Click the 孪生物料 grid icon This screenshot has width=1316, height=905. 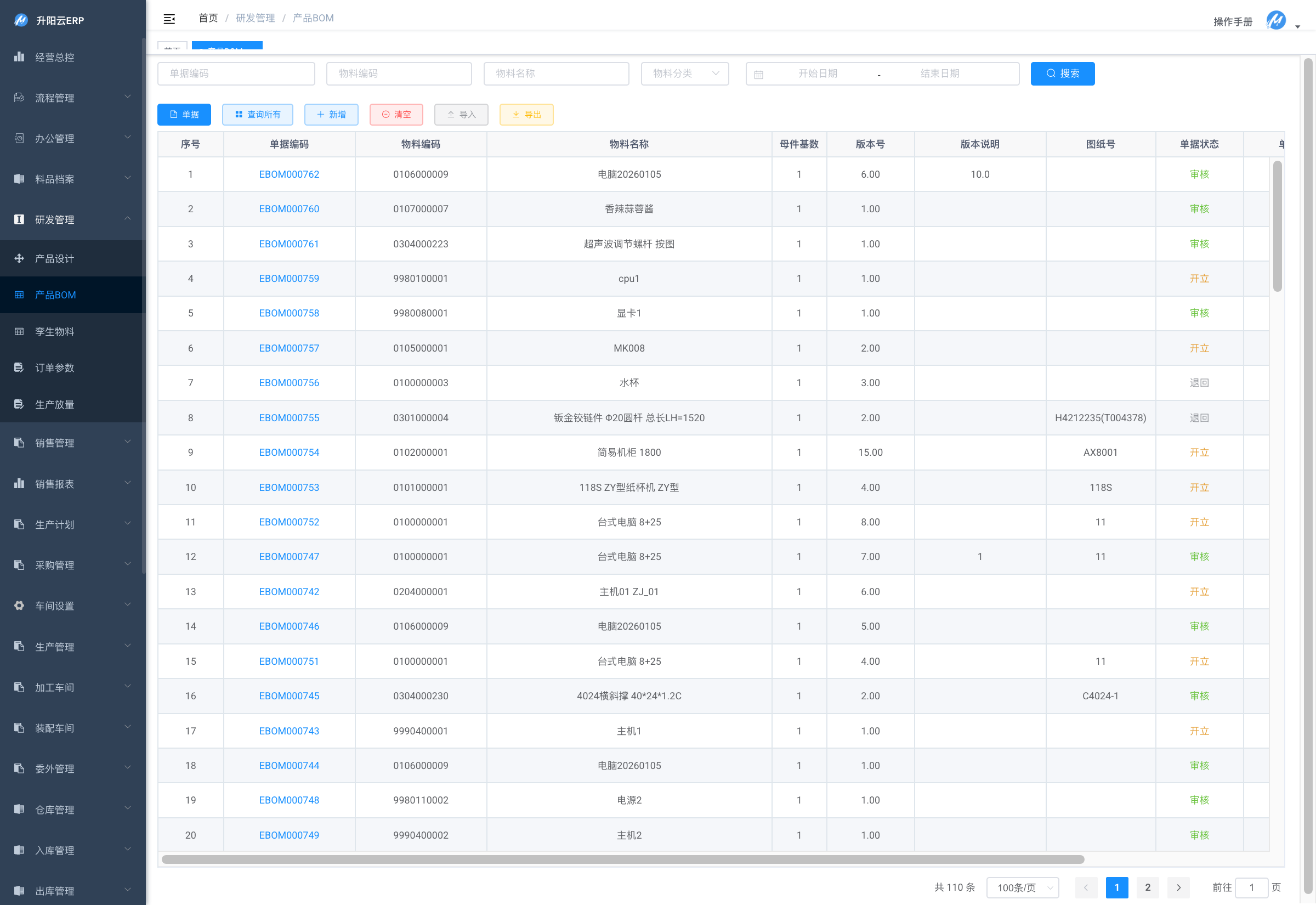pos(19,332)
